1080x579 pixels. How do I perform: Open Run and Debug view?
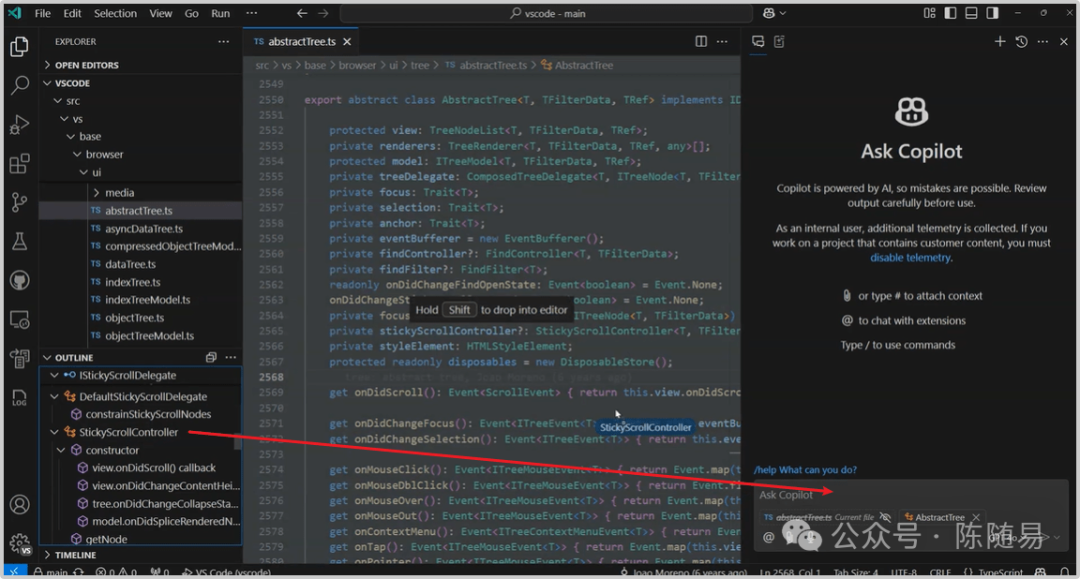(x=19, y=125)
